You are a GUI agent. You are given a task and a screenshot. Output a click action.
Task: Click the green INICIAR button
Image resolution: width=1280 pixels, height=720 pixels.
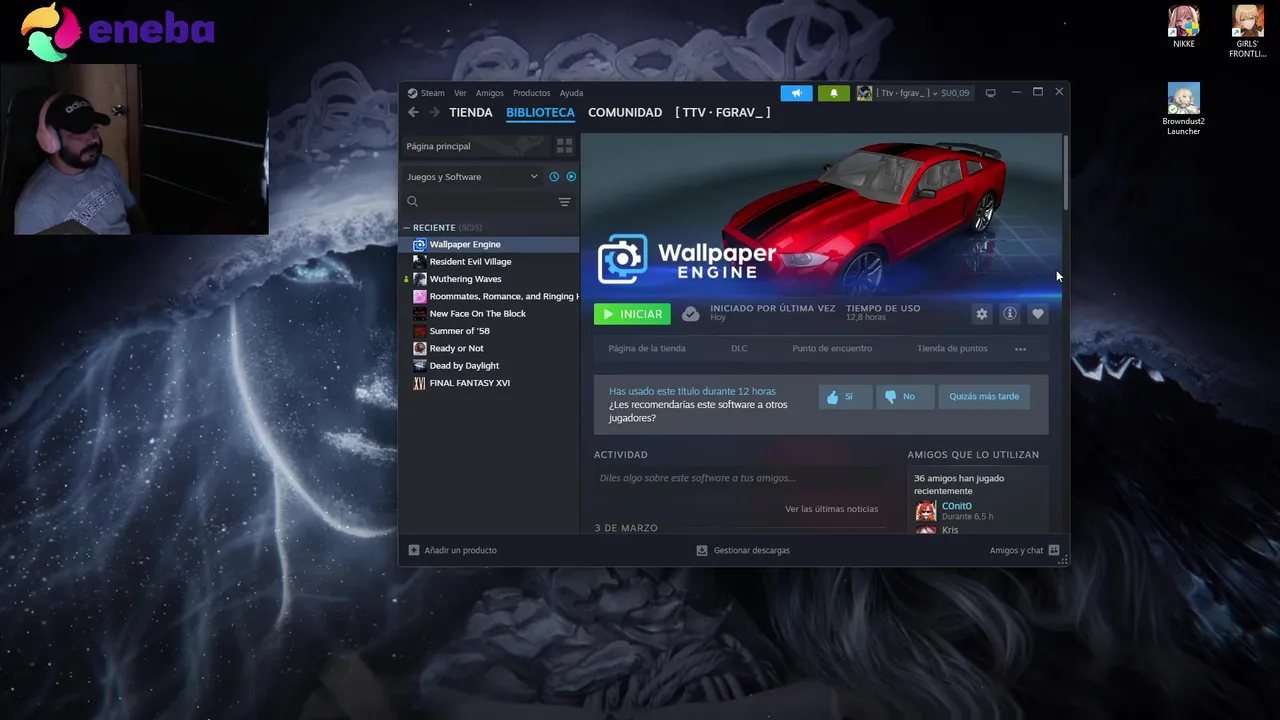(x=632, y=314)
